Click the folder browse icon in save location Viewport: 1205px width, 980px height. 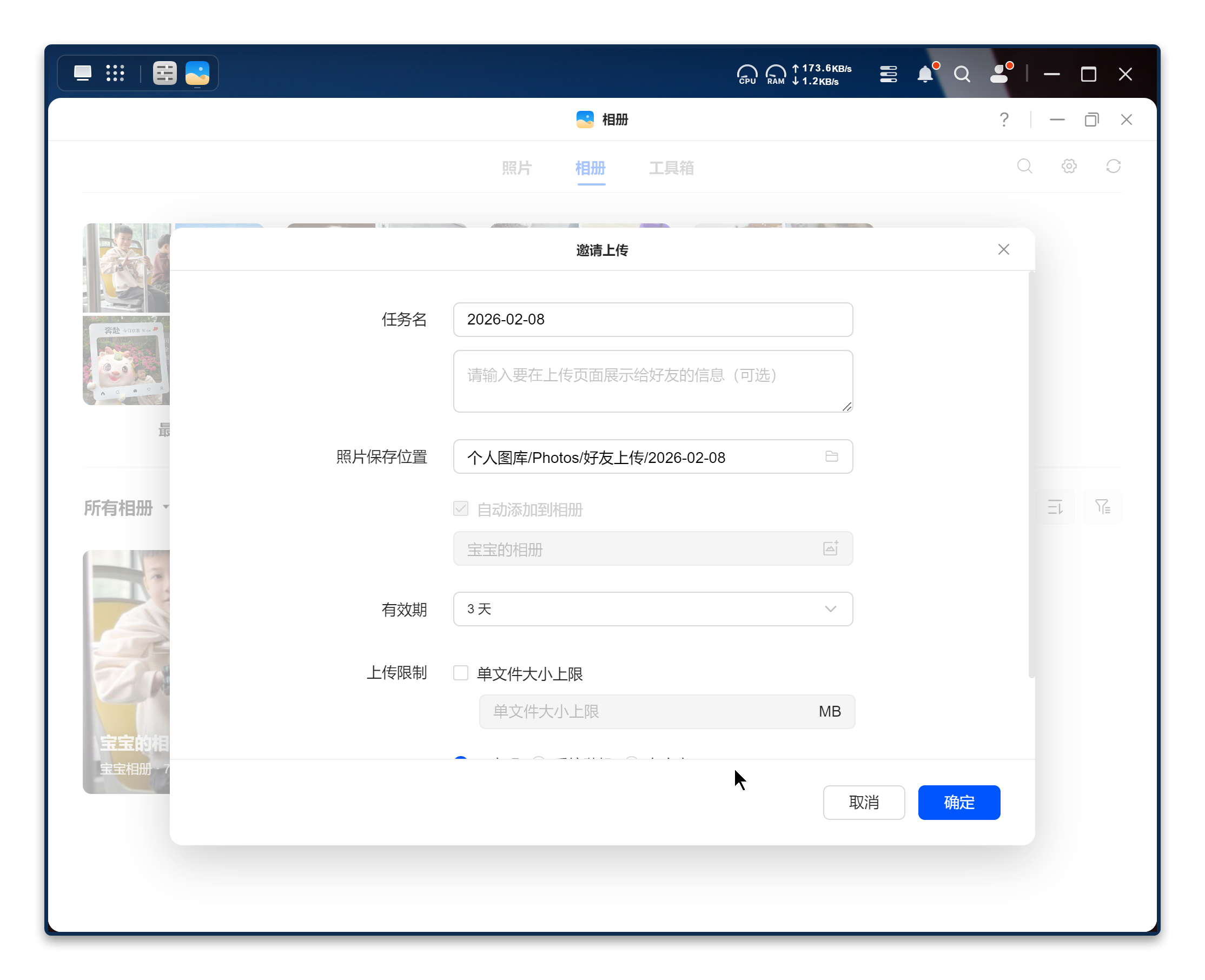831,456
